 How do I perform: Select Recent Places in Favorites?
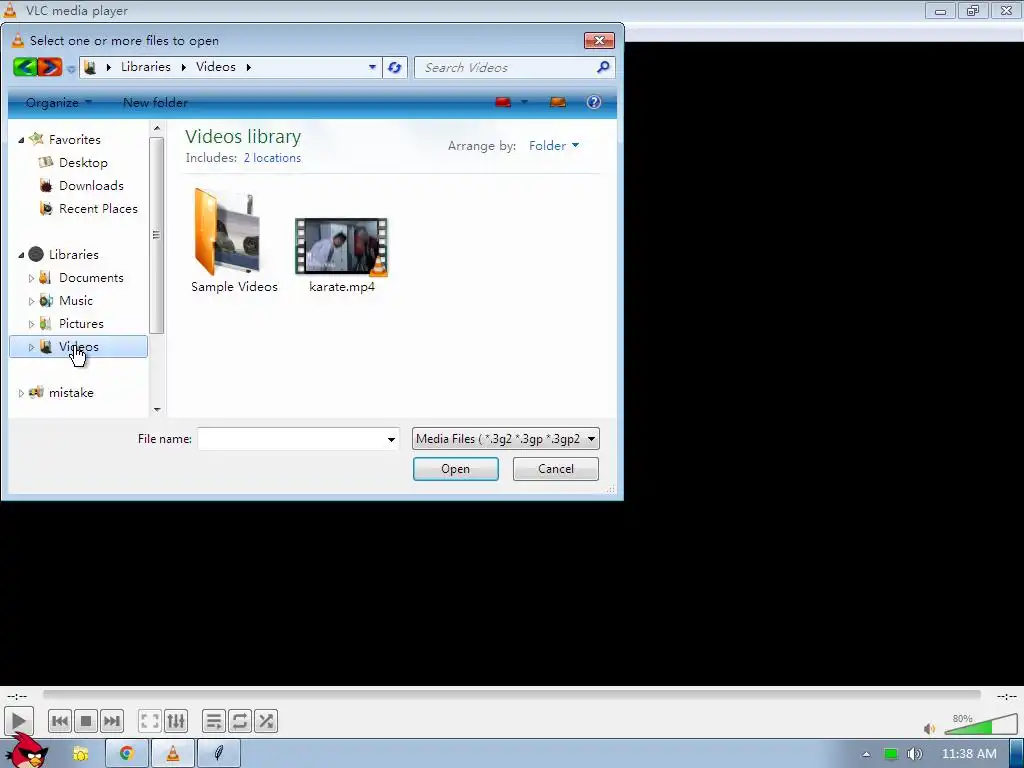point(98,208)
